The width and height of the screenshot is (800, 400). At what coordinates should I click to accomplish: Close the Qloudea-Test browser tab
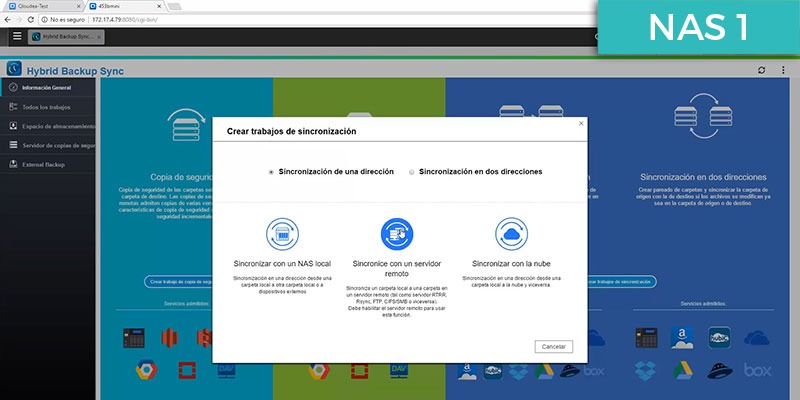tap(78, 6)
